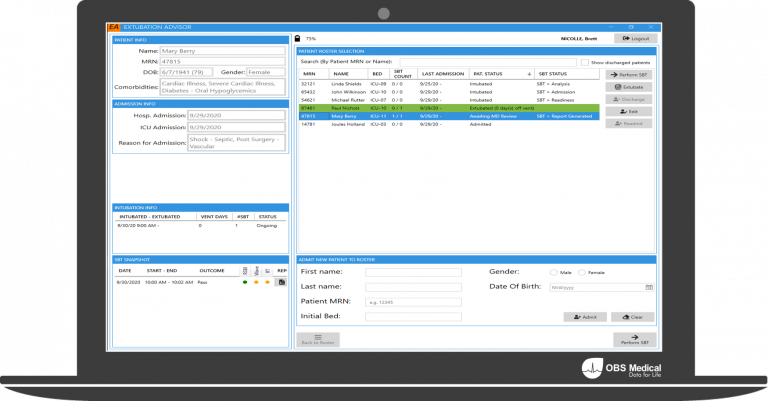Click the green SBT outcome indicator dot
Viewport: 768px width, 401px height.
point(245,283)
